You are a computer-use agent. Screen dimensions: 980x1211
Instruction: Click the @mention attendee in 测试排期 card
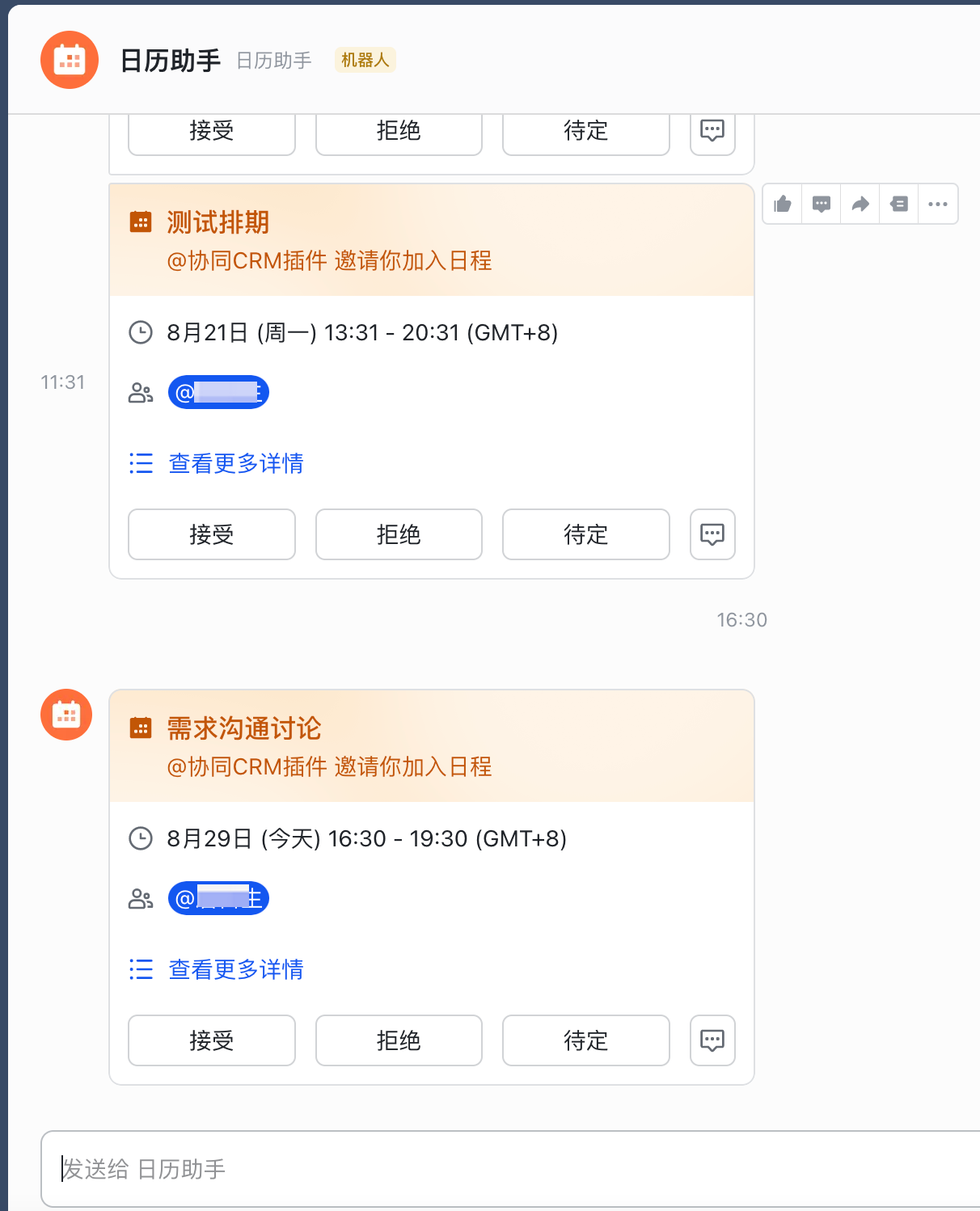(x=218, y=393)
